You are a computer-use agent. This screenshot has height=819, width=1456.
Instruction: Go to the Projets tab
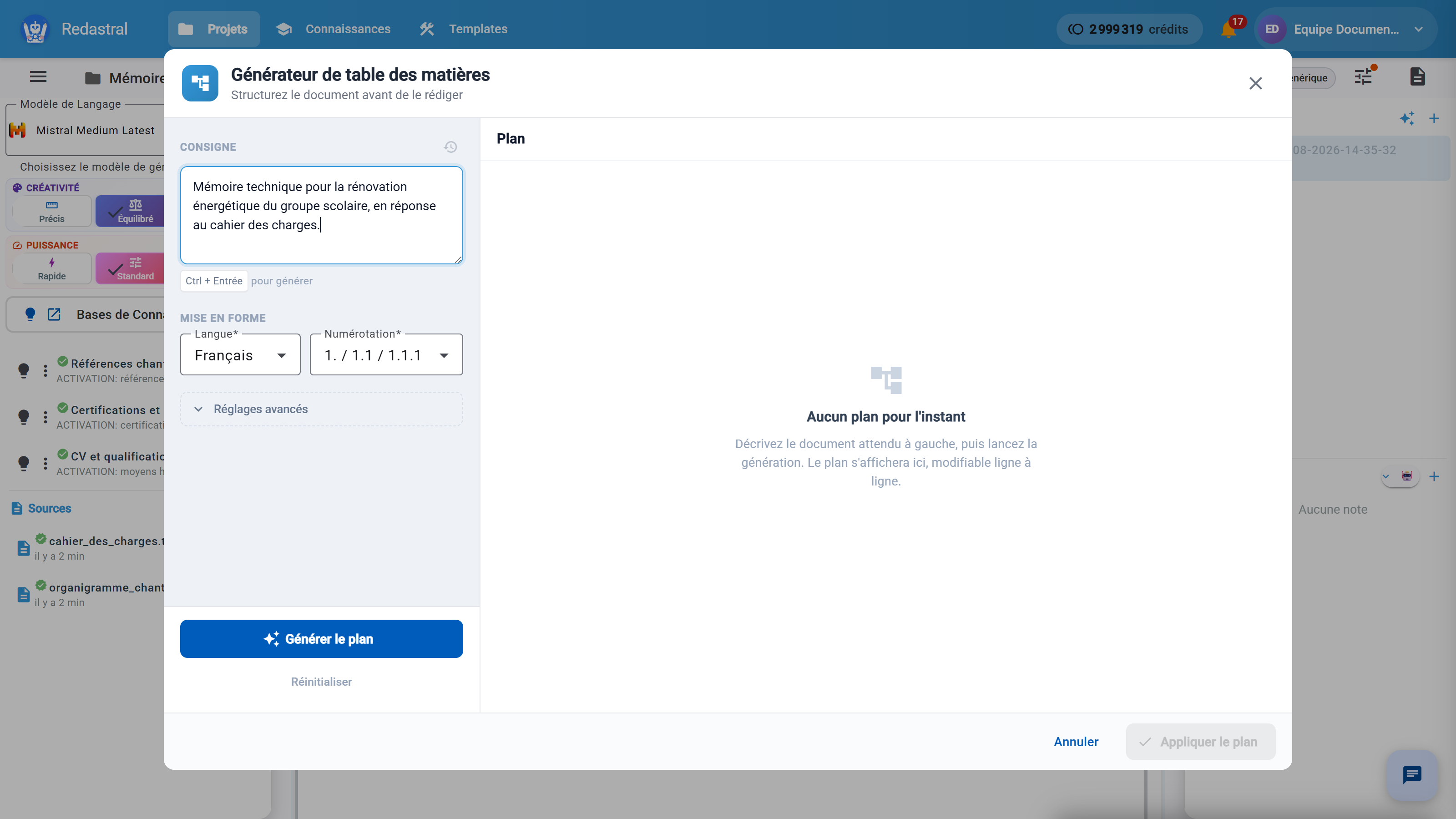(214, 29)
